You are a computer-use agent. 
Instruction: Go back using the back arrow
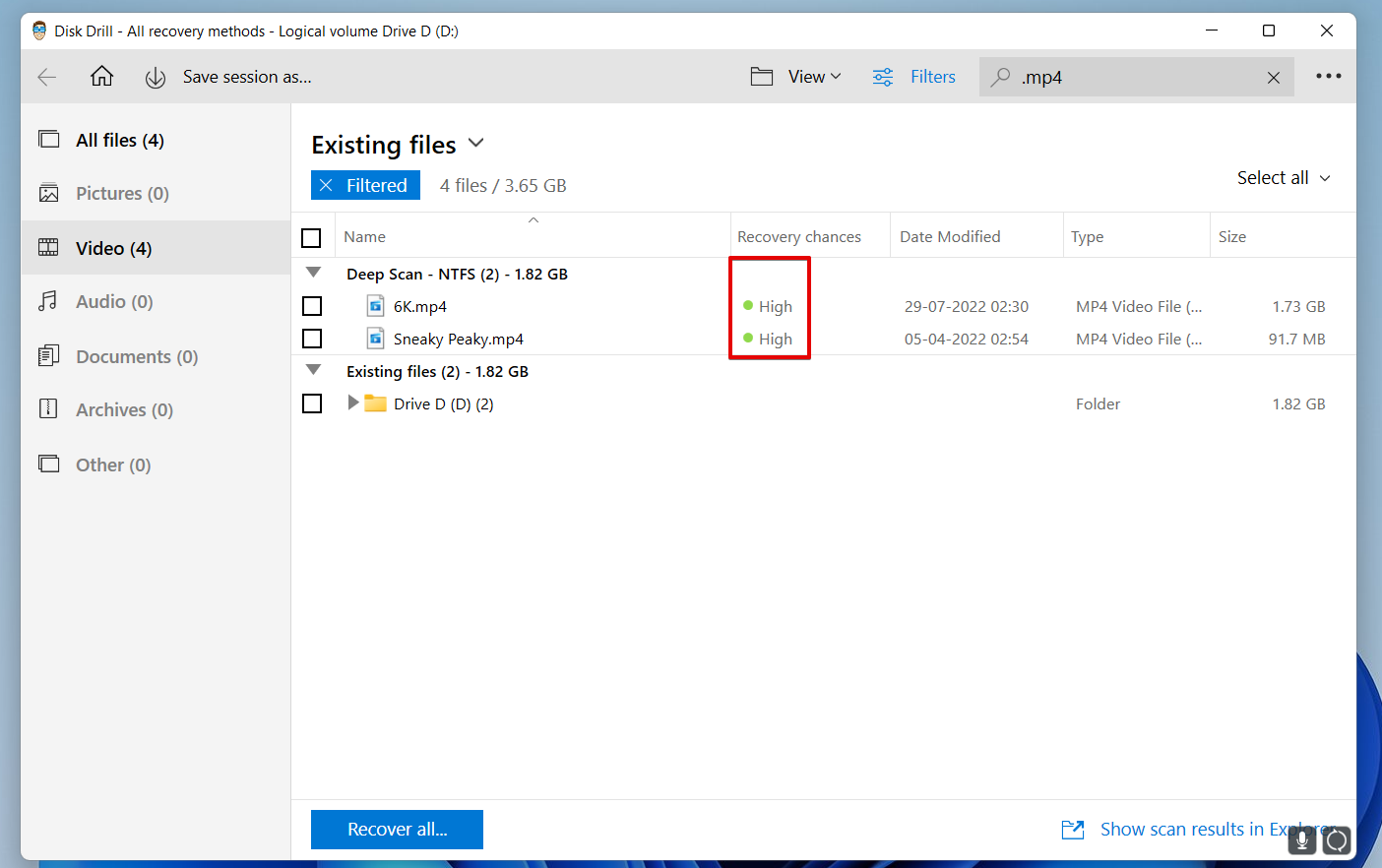46,77
